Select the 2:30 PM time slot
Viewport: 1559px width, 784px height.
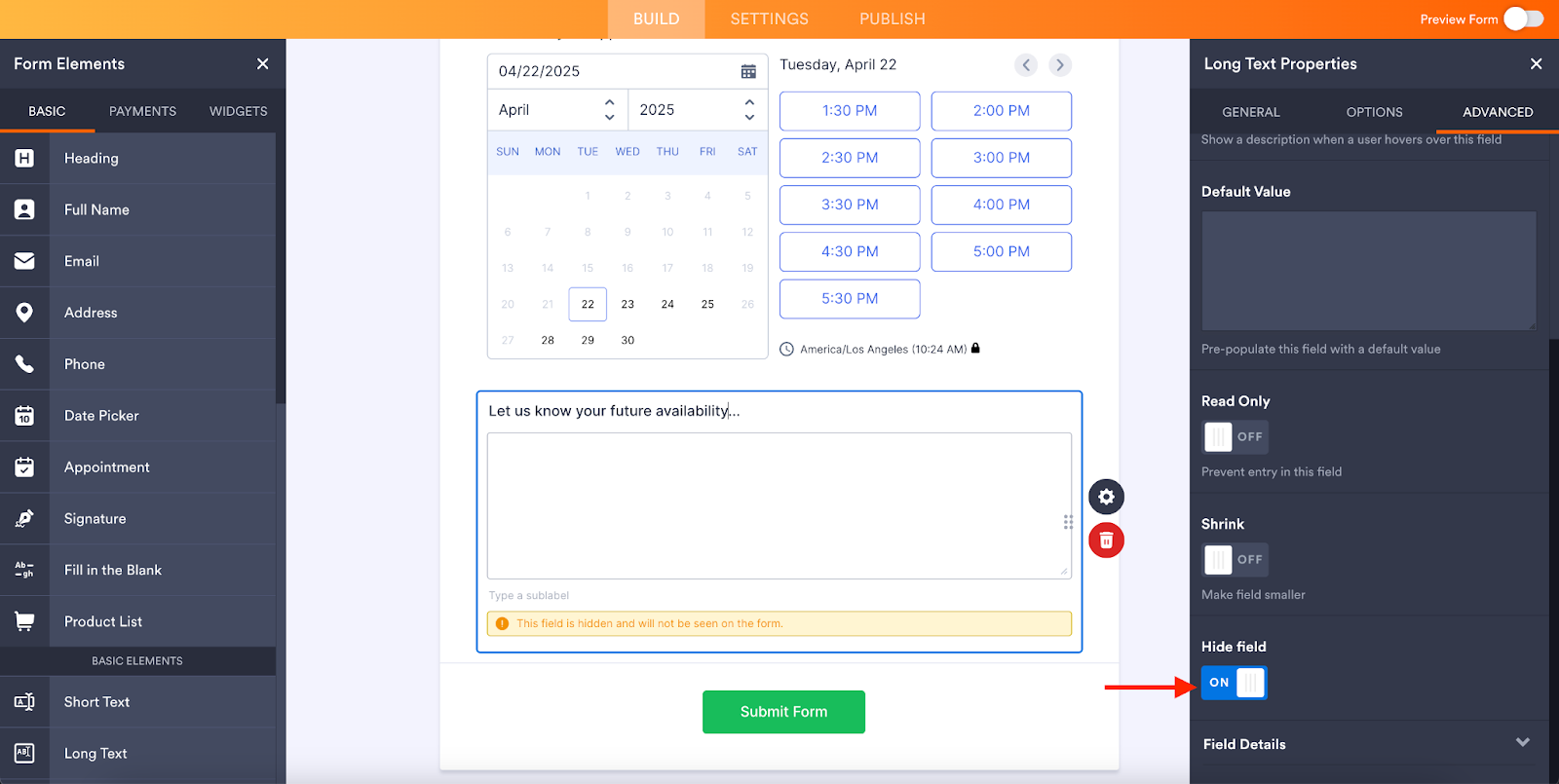850,158
